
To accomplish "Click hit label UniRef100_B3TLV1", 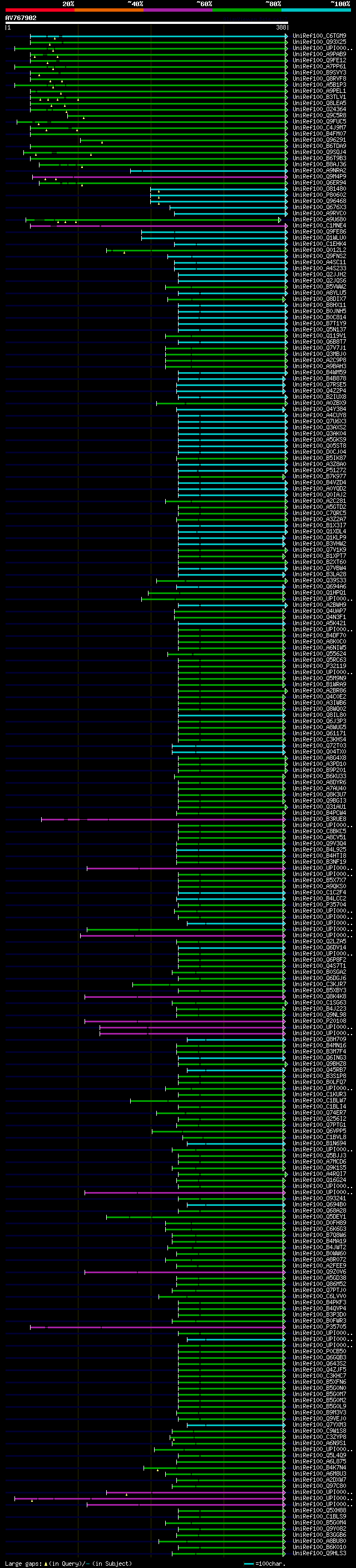I will [319, 97].
